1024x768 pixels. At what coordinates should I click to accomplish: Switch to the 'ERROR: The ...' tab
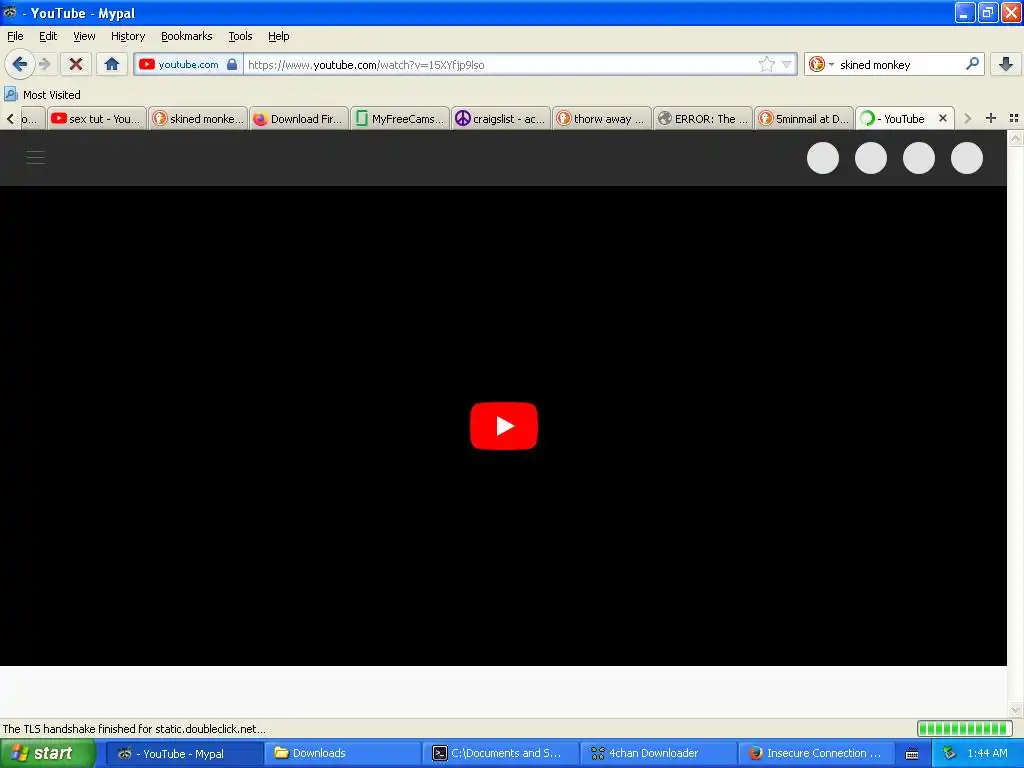click(x=703, y=119)
